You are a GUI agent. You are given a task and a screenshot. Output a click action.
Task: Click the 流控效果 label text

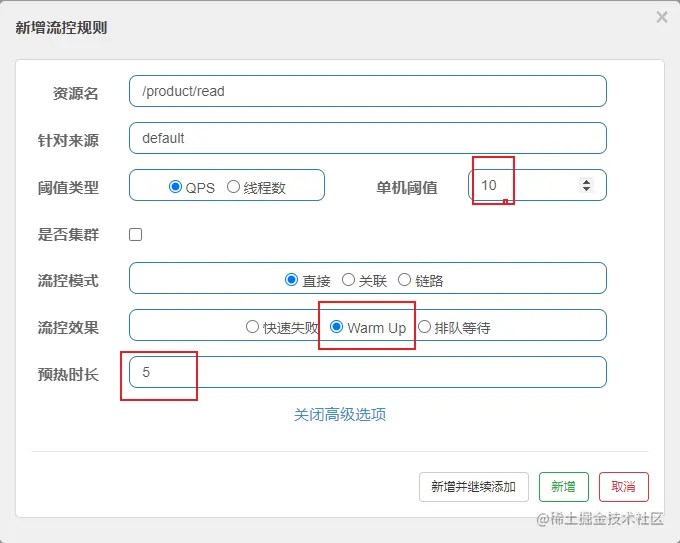tap(68, 327)
